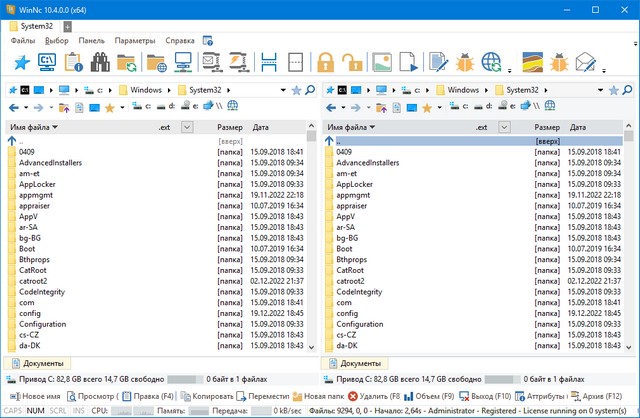Click the orange padlock encrypt icon

point(324,63)
